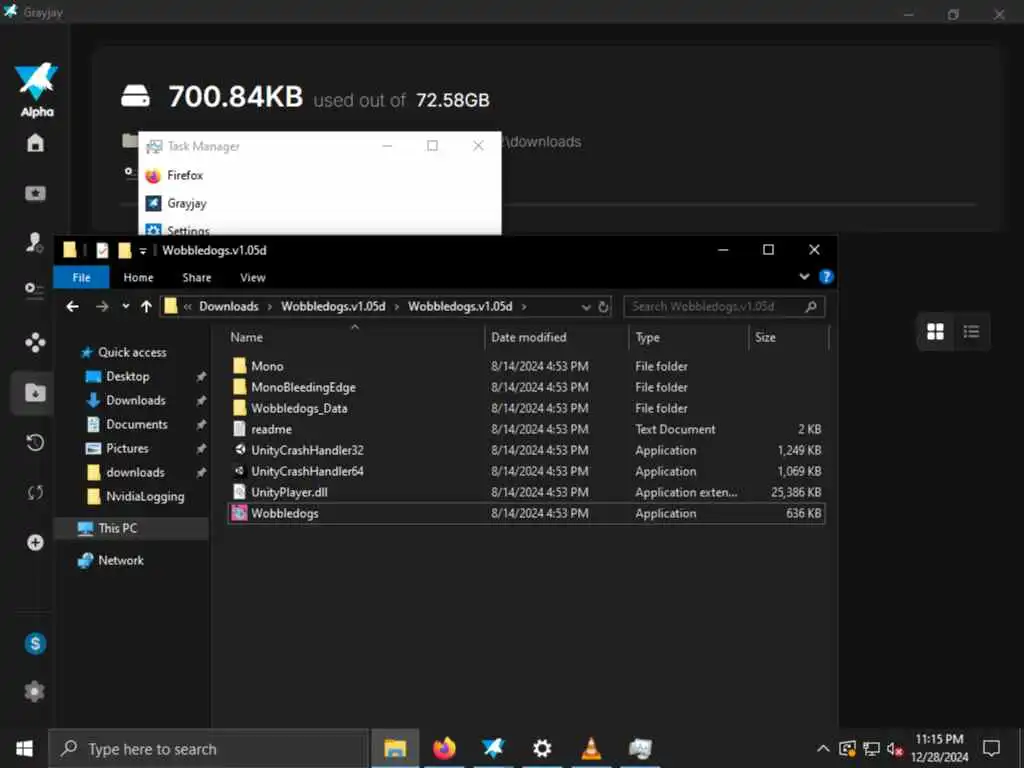
Task: Open pinned Downloads in Quick access
Action: click(x=135, y=400)
